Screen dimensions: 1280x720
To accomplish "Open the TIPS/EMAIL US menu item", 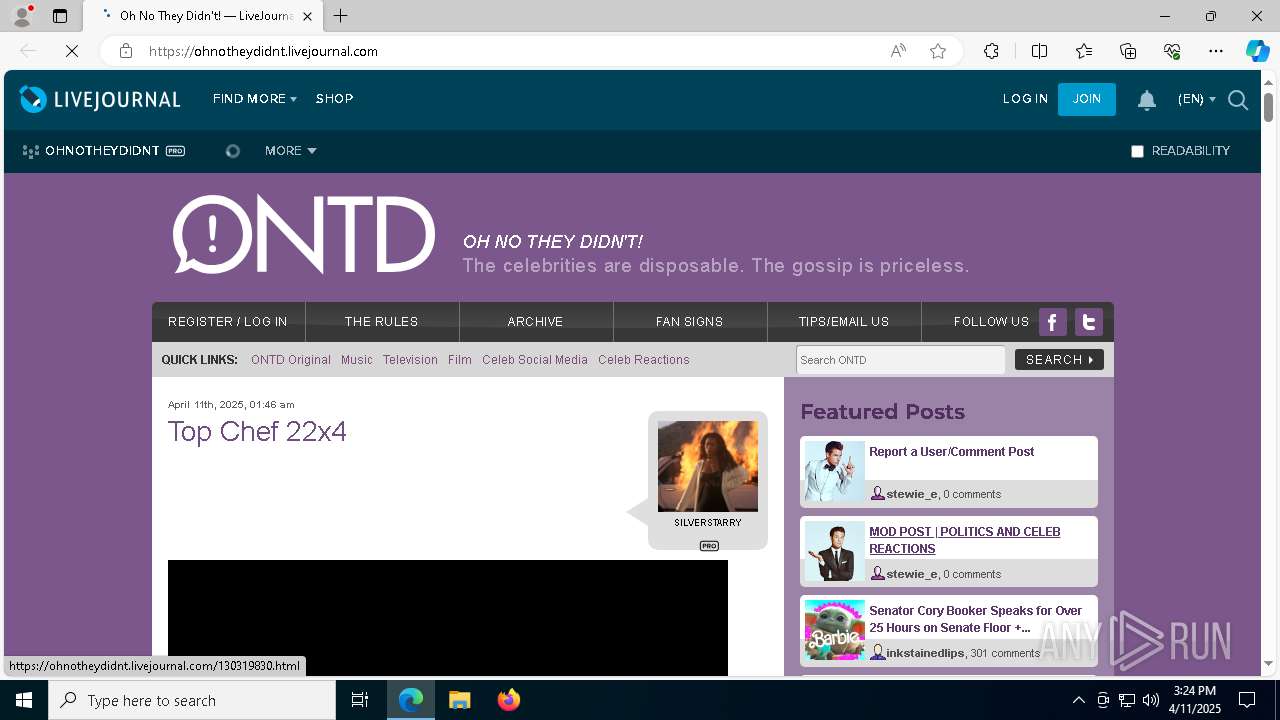I will (844, 322).
